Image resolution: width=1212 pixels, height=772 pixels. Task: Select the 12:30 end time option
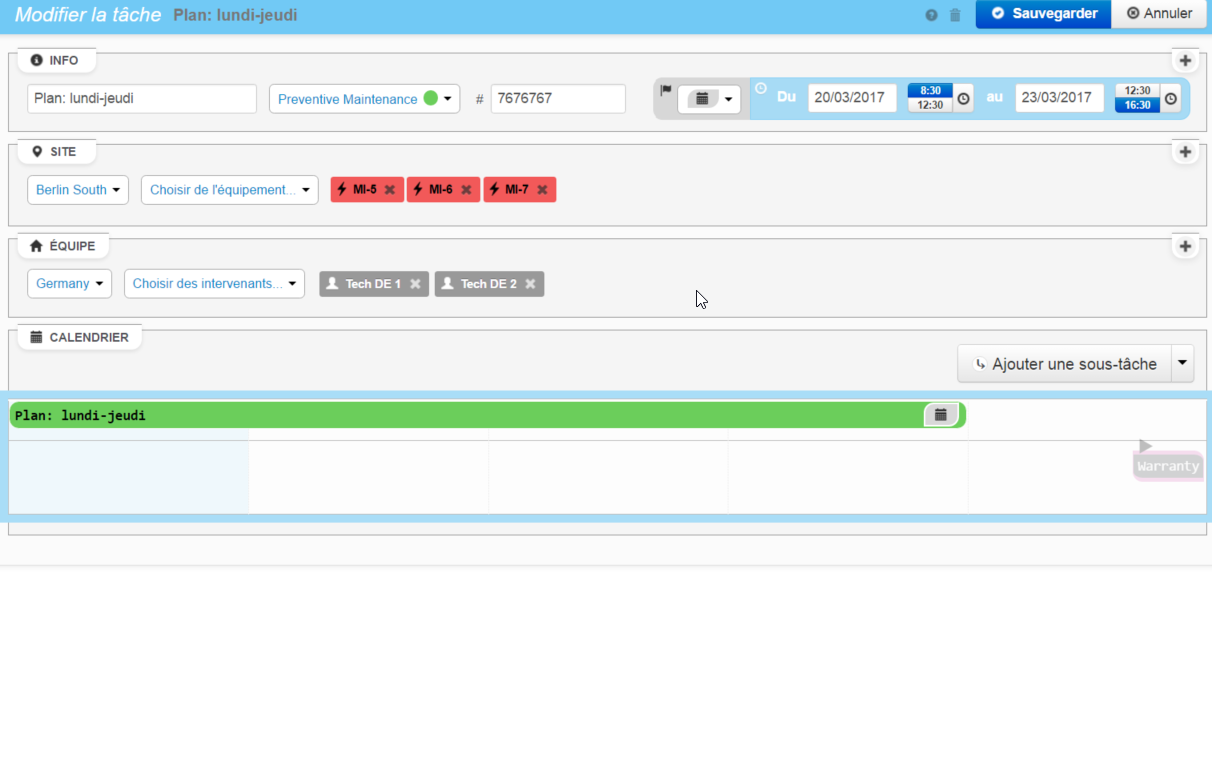(1137, 91)
